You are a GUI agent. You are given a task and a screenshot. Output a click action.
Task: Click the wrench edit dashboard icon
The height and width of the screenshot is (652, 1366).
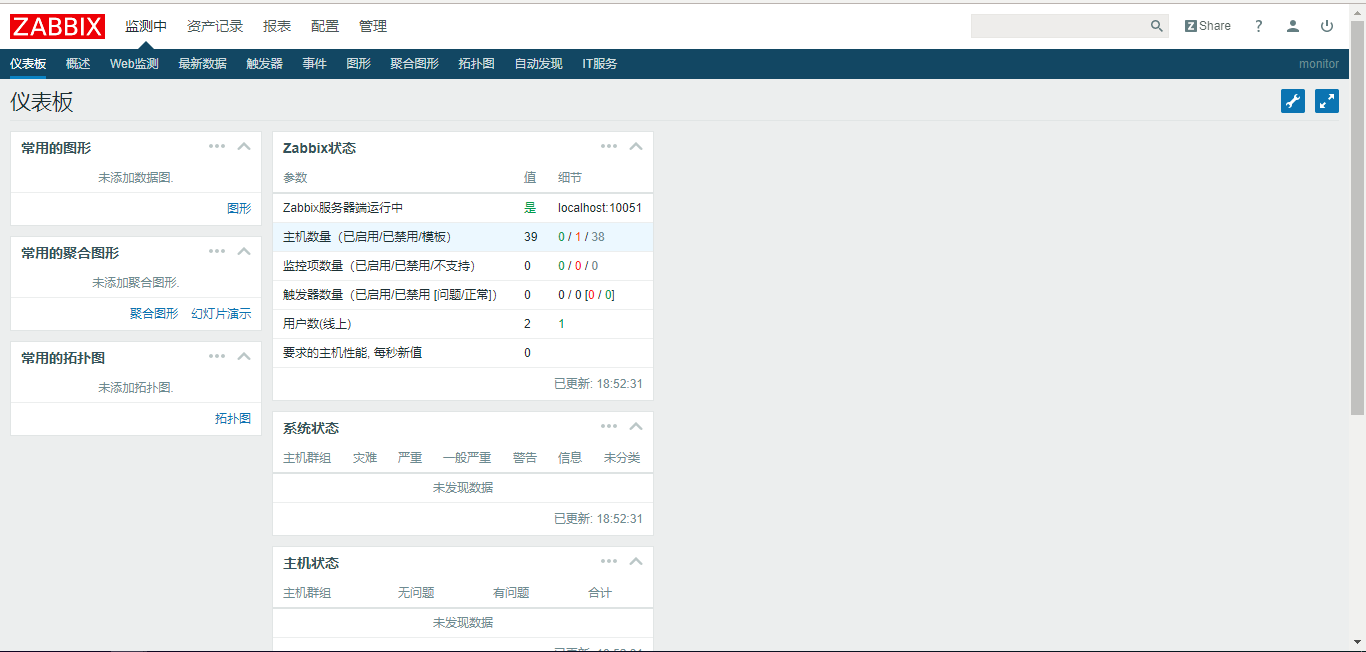point(1293,101)
